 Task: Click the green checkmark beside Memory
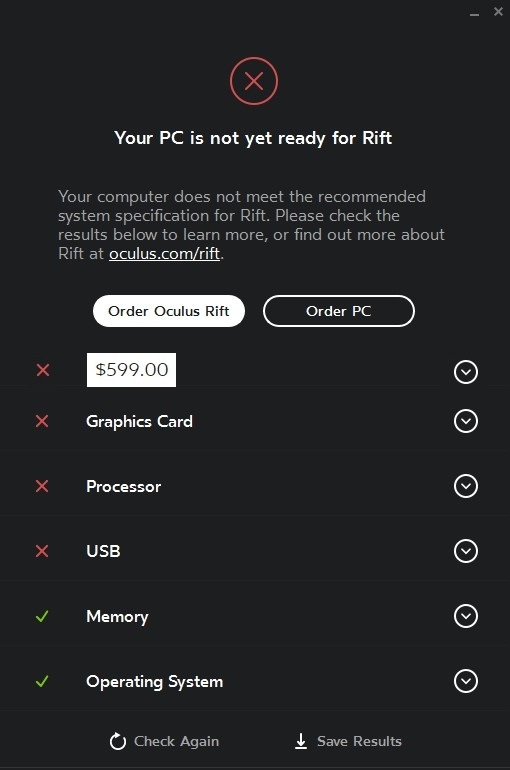click(42, 616)
